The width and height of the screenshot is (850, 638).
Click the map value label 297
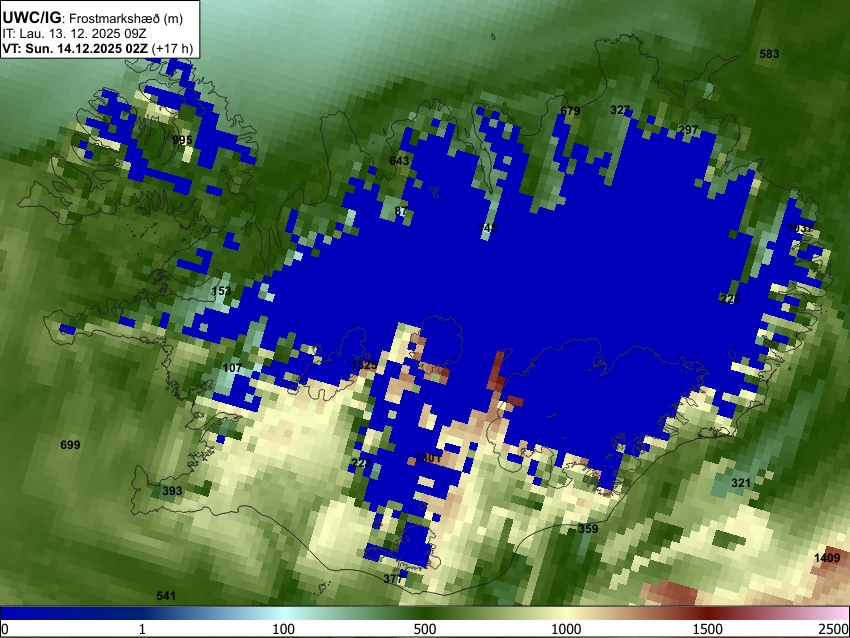688,130
